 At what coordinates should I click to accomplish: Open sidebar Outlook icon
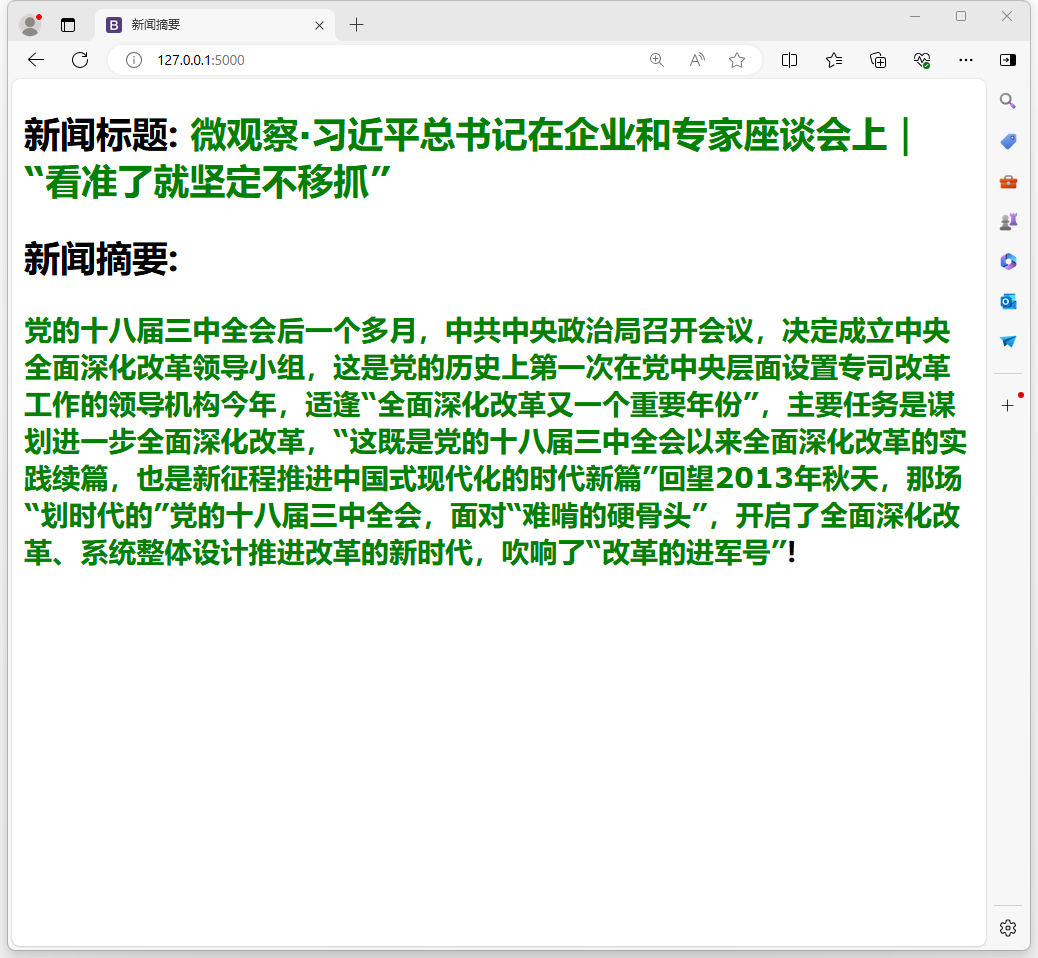(x=1008, y=301)
